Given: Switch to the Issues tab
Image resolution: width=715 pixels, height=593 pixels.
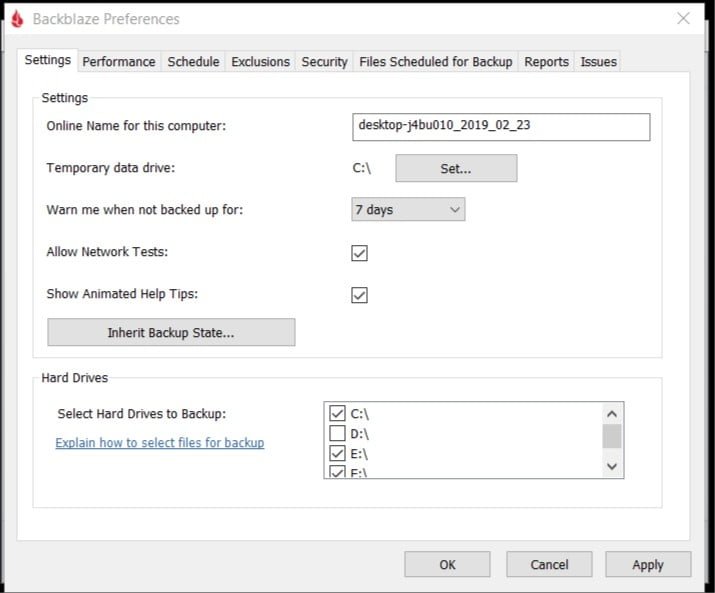Looking at the screenshot, I should coord(598,62).
